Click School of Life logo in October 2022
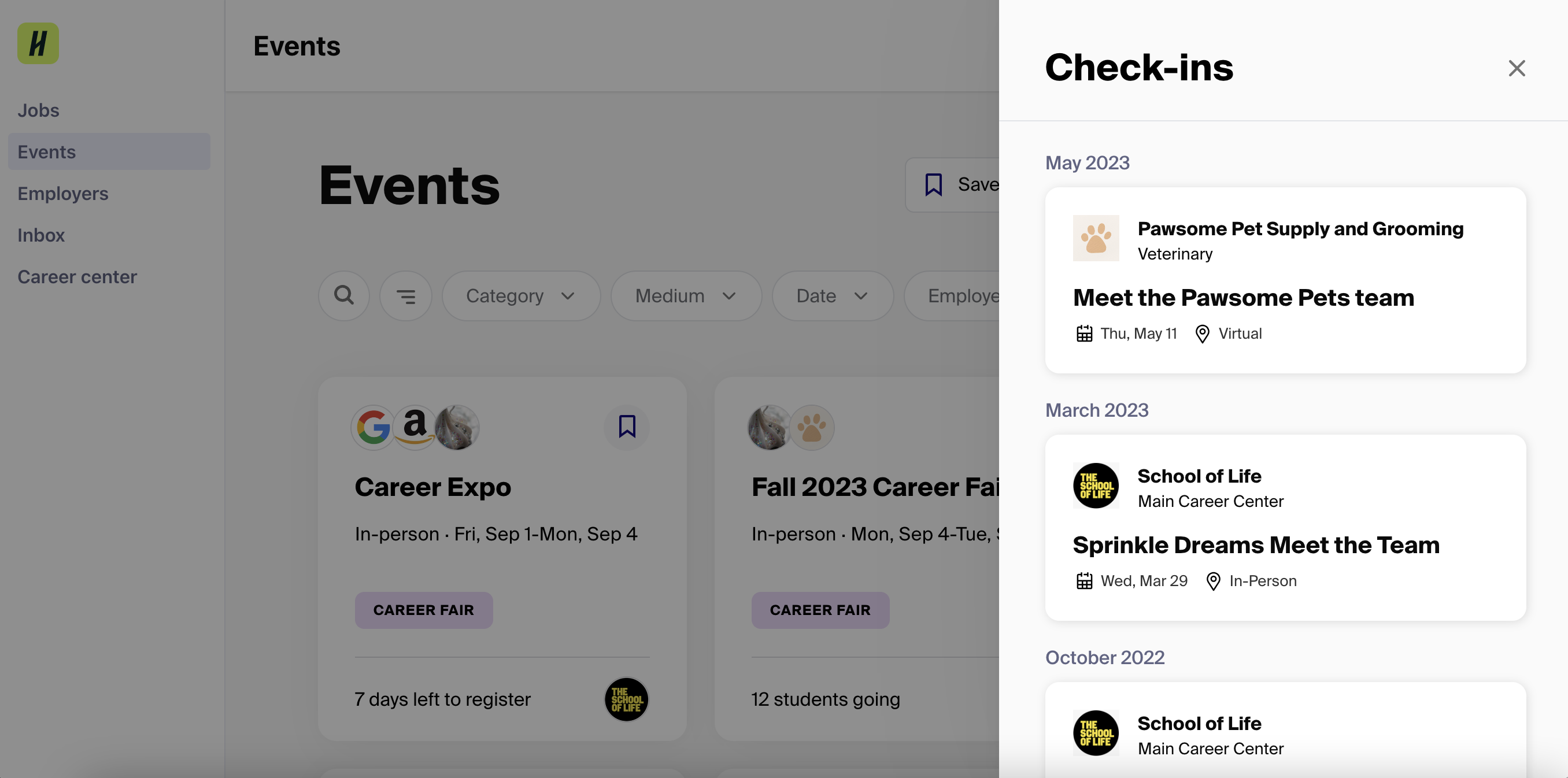This screenshot has height=778, width=1568. (1096, 733)
